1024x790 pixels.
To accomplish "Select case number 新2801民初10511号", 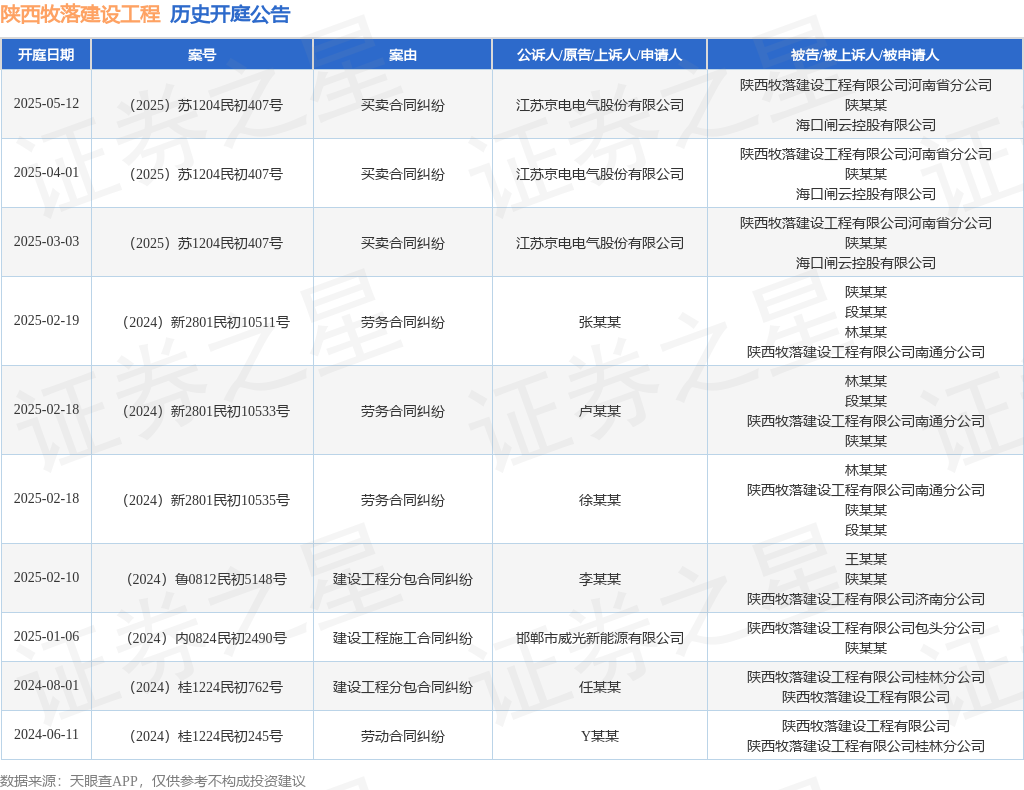I will 206,322.
